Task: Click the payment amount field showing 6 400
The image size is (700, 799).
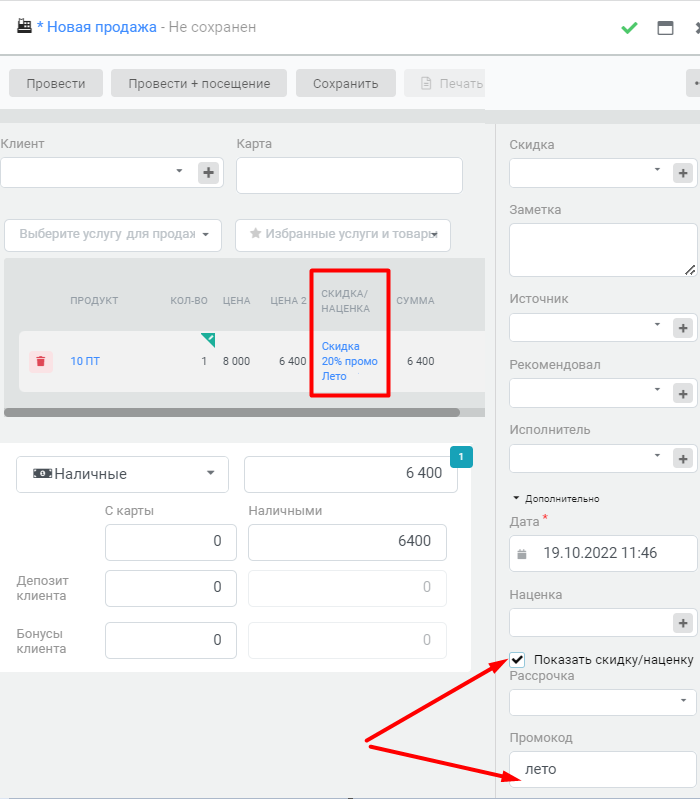Action: 351,474
